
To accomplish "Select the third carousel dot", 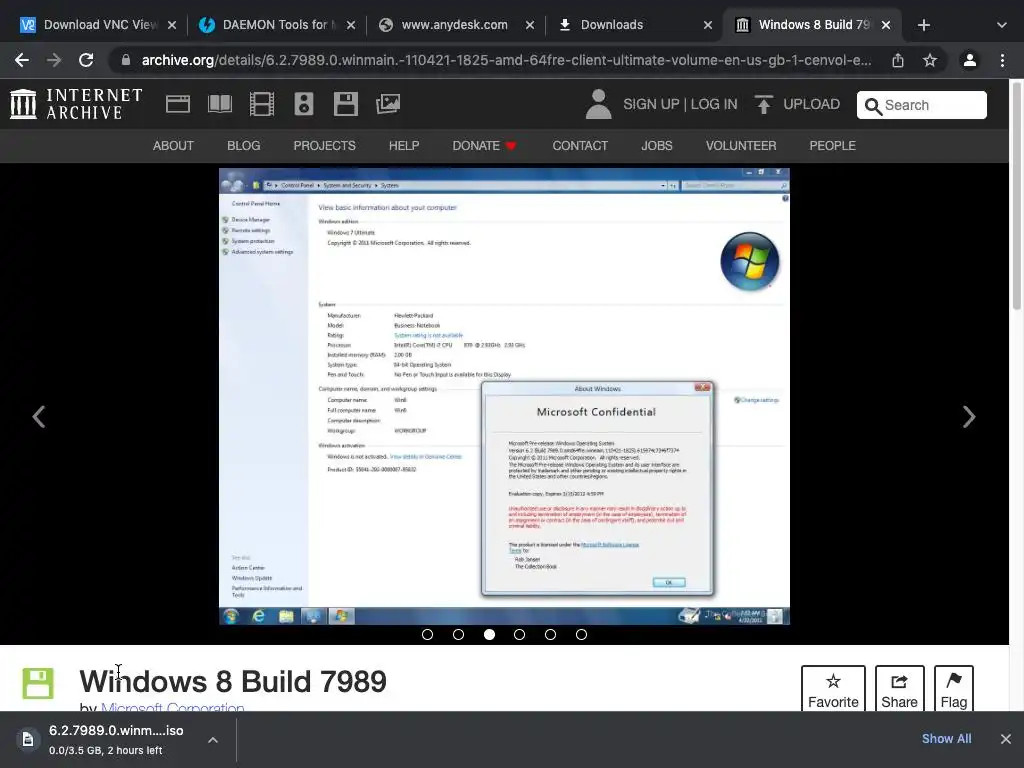I will [489, 635].
